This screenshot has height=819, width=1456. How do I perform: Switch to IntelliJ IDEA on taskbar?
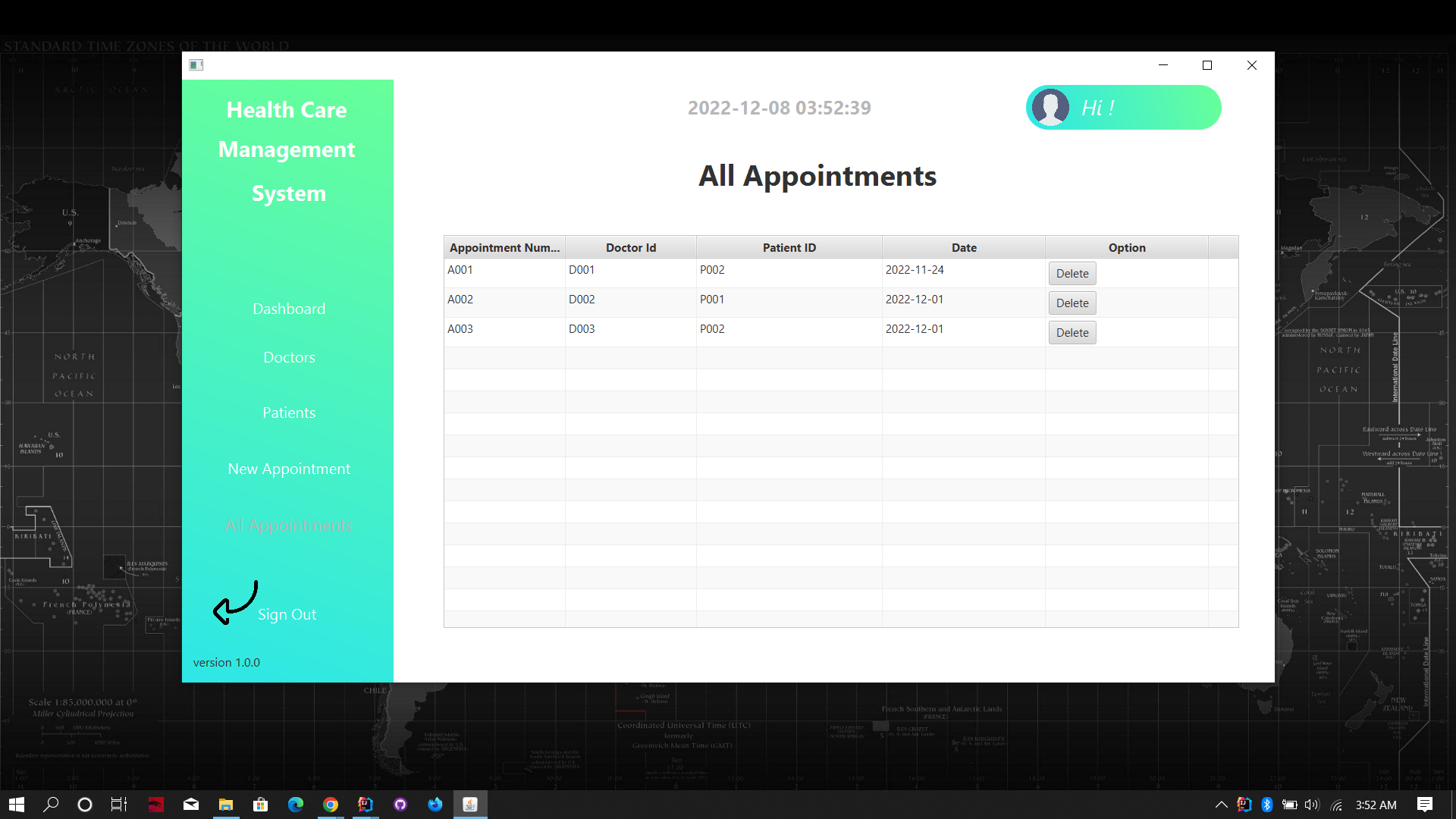click(x=366, y=805)
